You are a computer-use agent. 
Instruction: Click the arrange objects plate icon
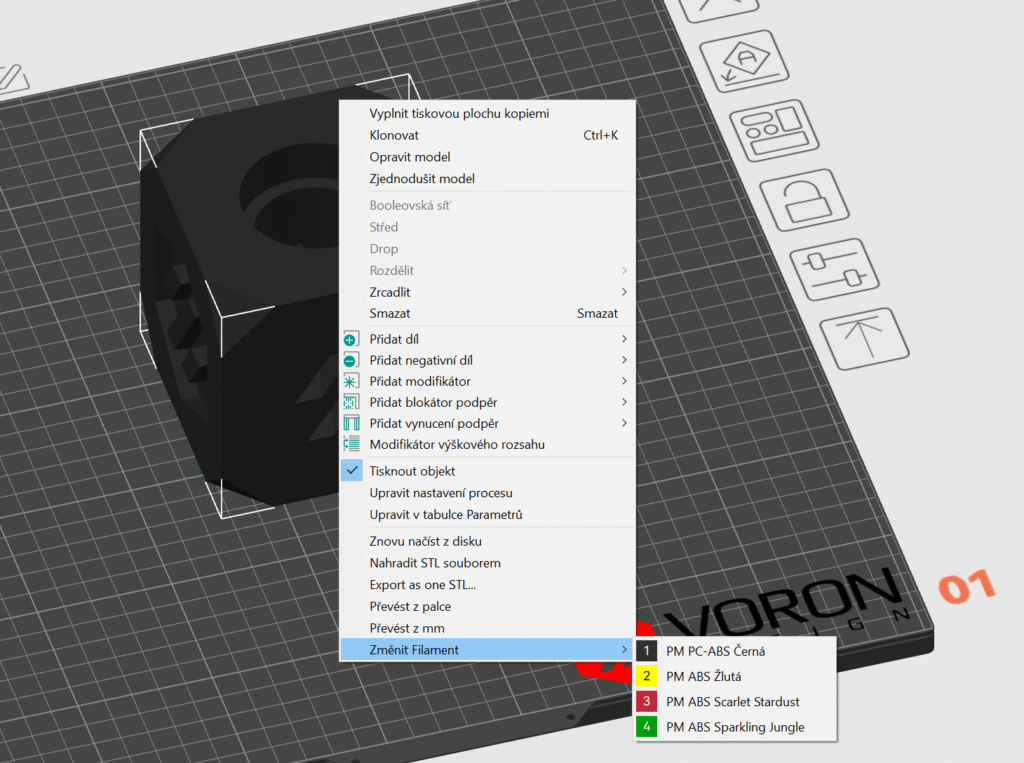[x=777, y=132]
